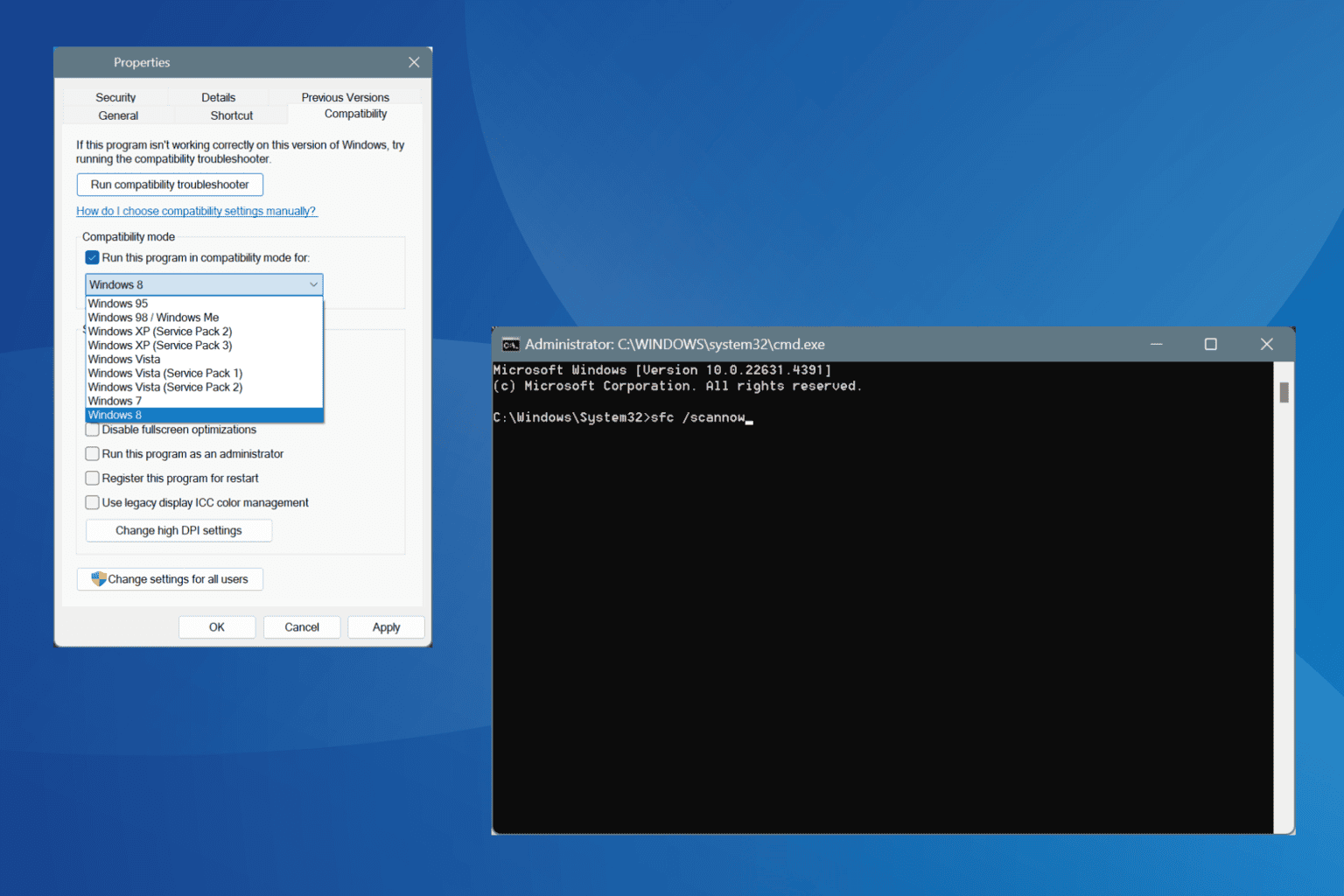Minimize the Administrator cmd.exe window
The height and width of the screenshot is (896, 1344).
pos(1156,345)
